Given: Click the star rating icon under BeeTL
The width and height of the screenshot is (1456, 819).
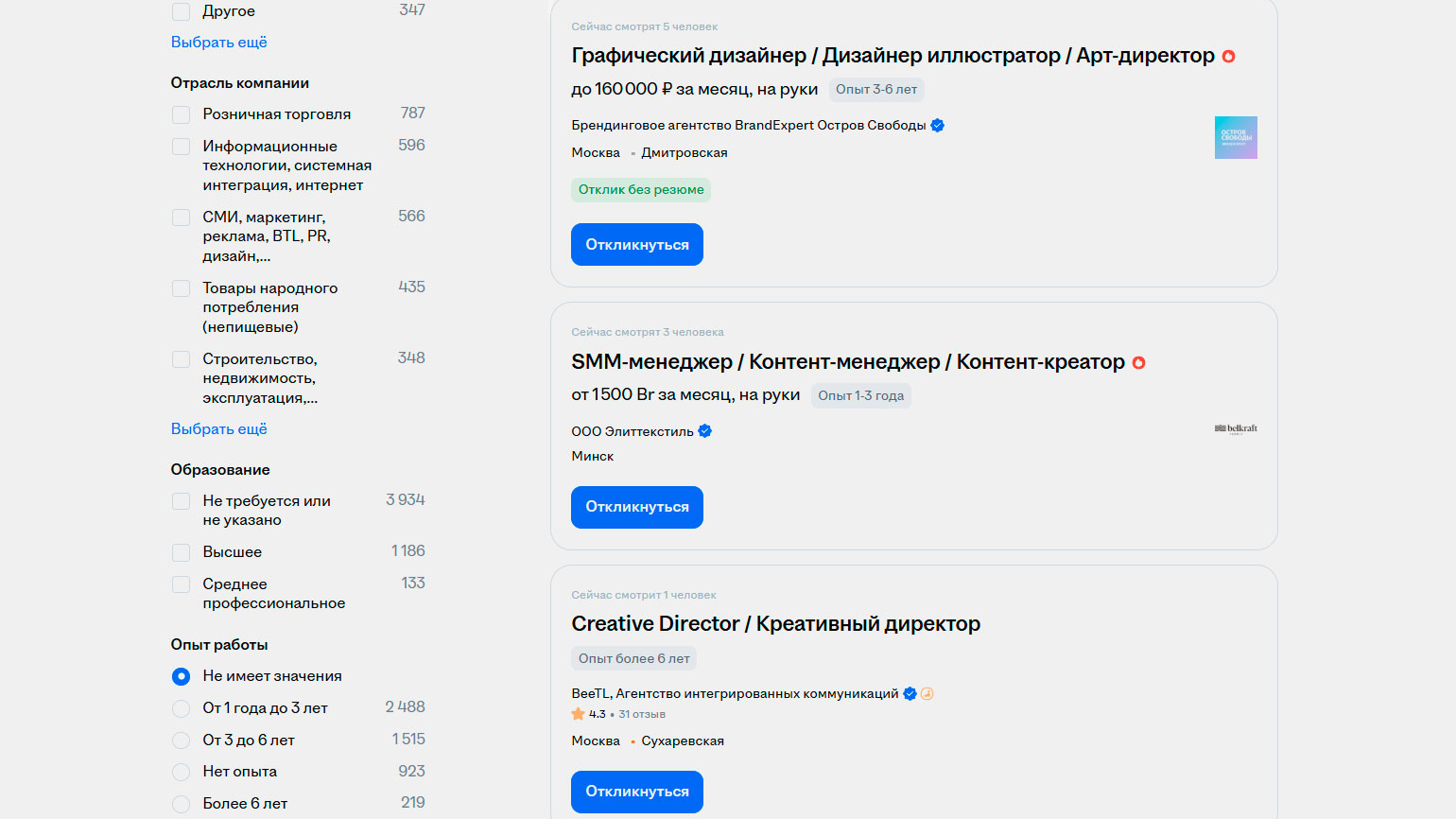Looking at the screenshot, I should tap(578, 714).
